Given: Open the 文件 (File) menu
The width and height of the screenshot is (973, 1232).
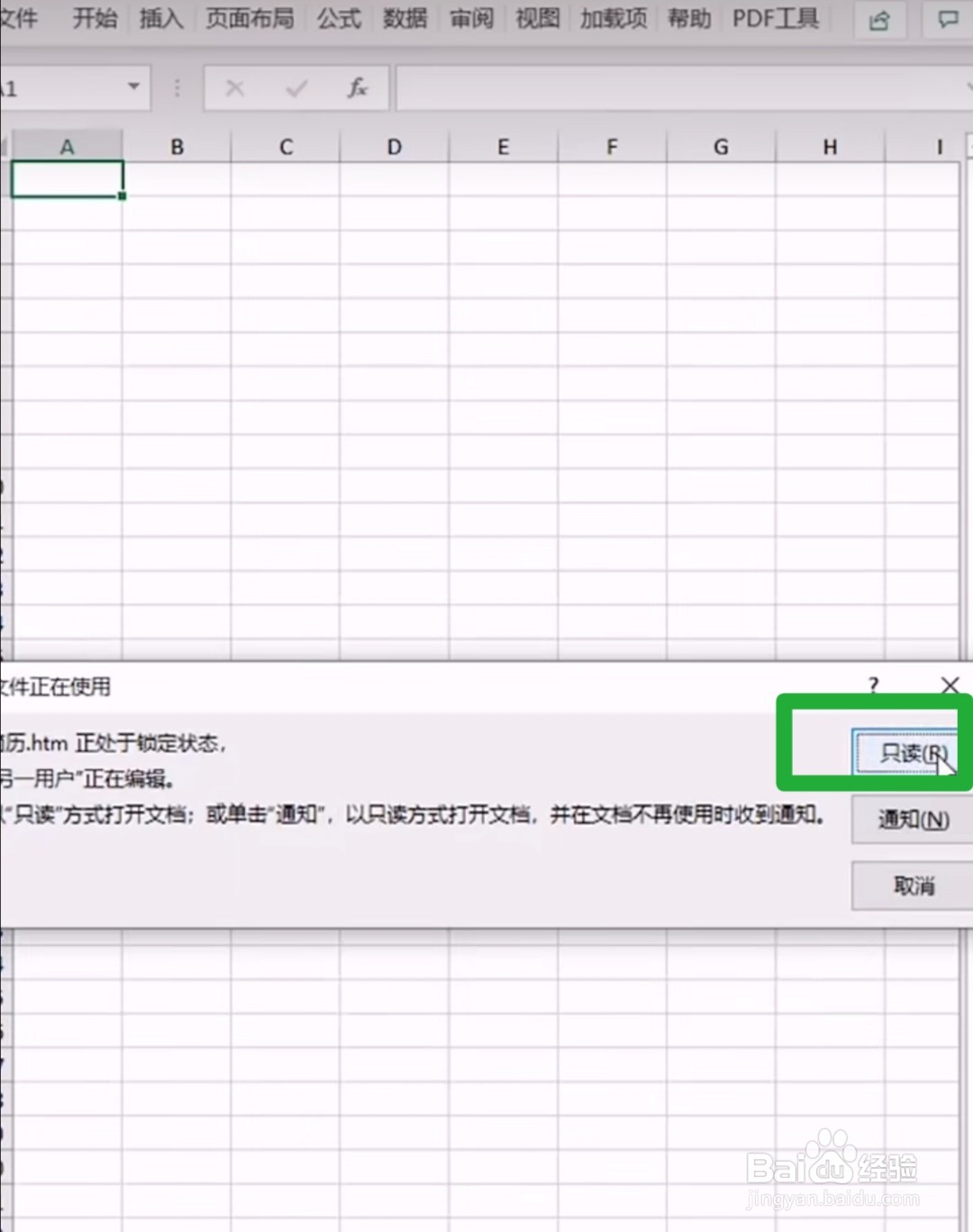Looking at the screenshot, I should pos(20,18).
